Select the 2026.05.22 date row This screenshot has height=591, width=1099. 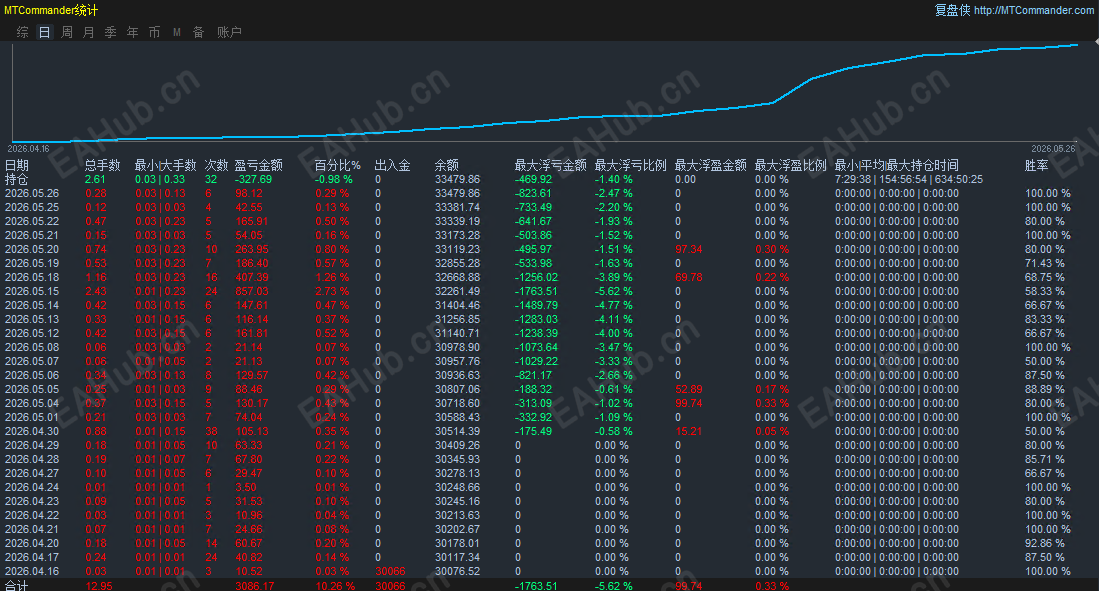click(x=32, y=222)
